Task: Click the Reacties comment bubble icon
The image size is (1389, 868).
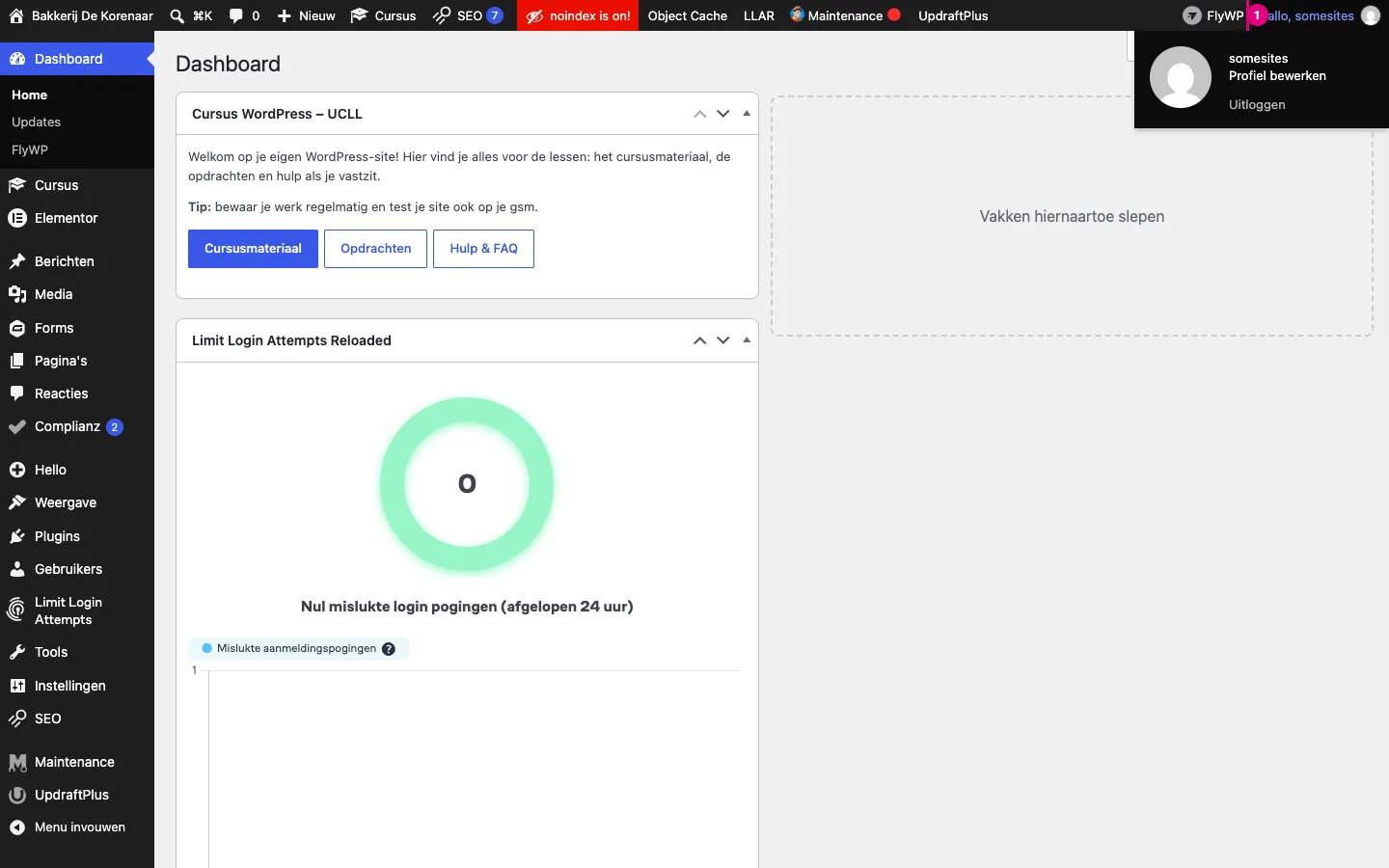Action: point(17,393)
